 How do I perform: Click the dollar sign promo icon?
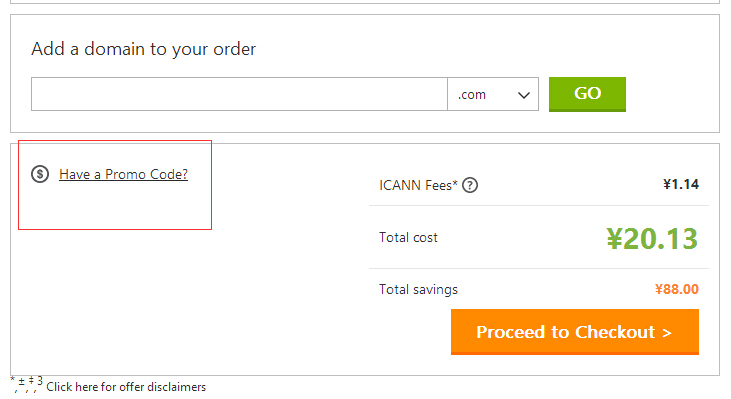click(x=40, y=174)
